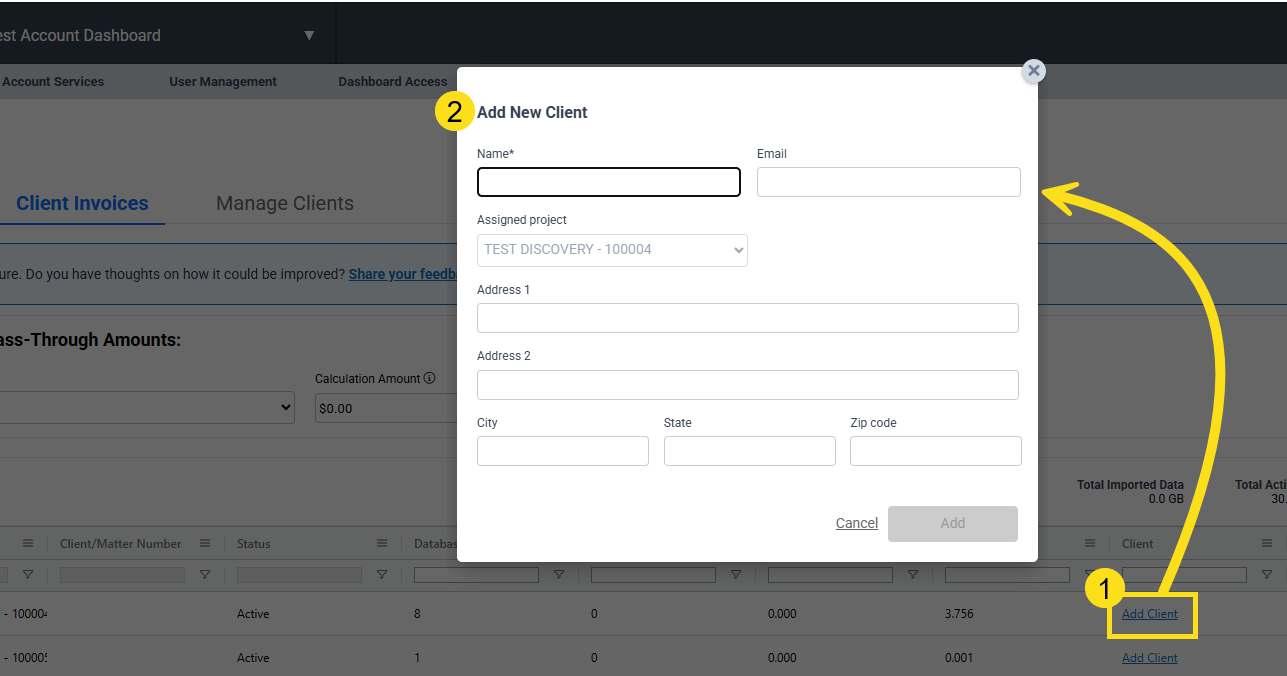Select Active status in first row
The image size is (1287, 676).
coord(253,614)
